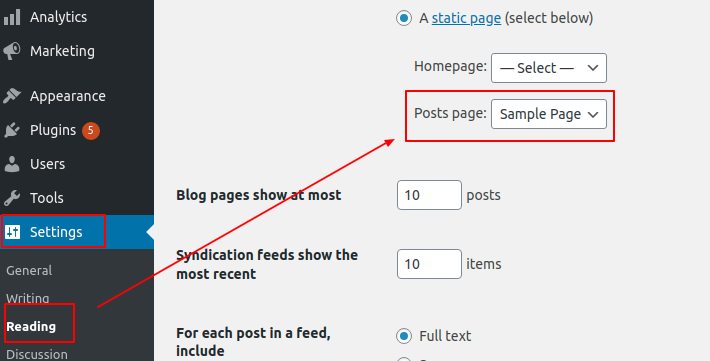Click the Settings sliders icon
Viewport: 710px width, 361px height.
pyautogui.click(x=13, y=232)
